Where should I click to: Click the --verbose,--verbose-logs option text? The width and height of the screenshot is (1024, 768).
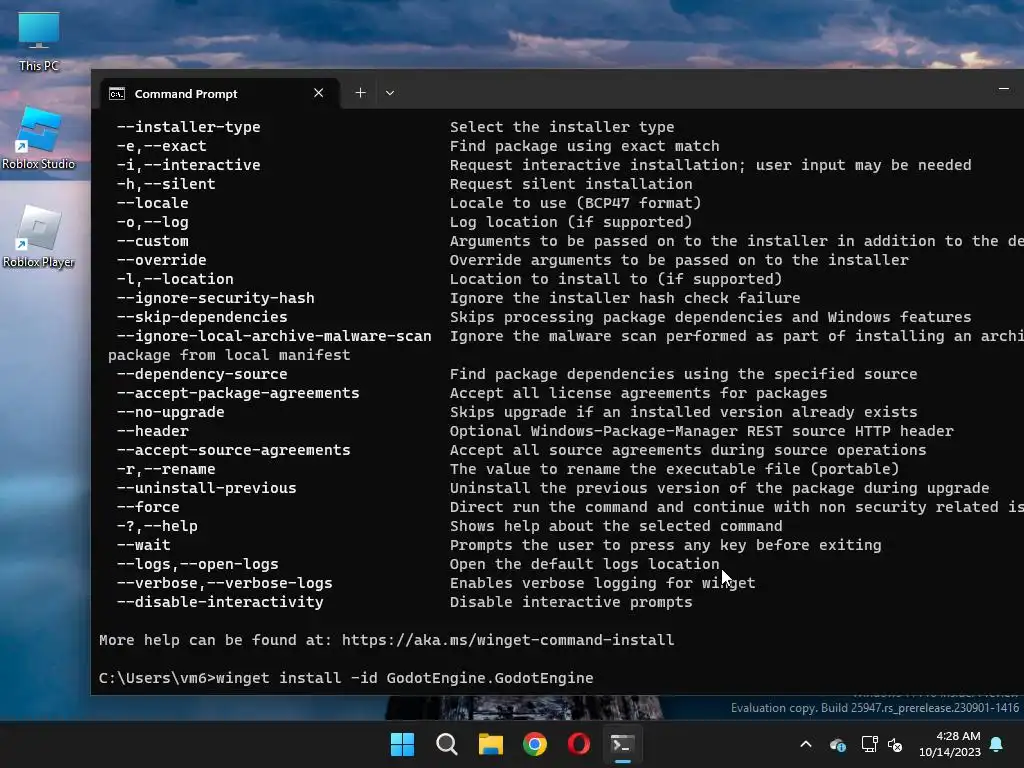point(225,583)
